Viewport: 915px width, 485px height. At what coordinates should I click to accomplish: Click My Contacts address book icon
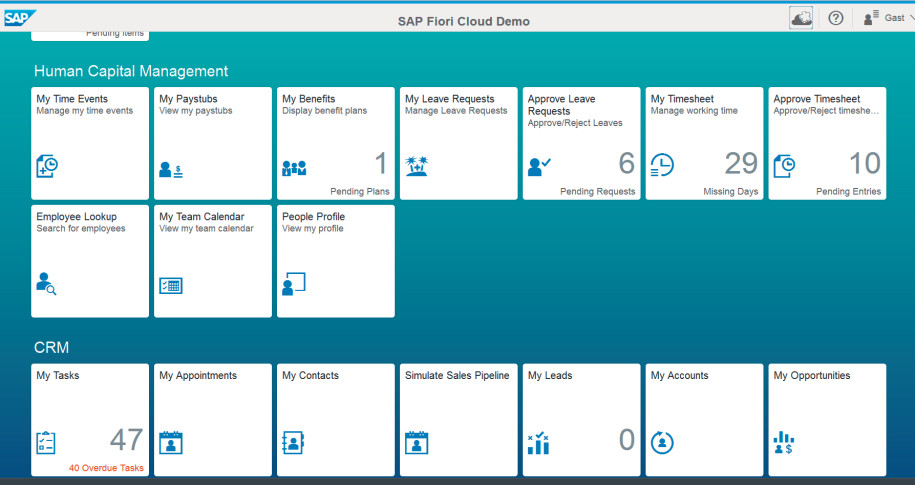293,442
